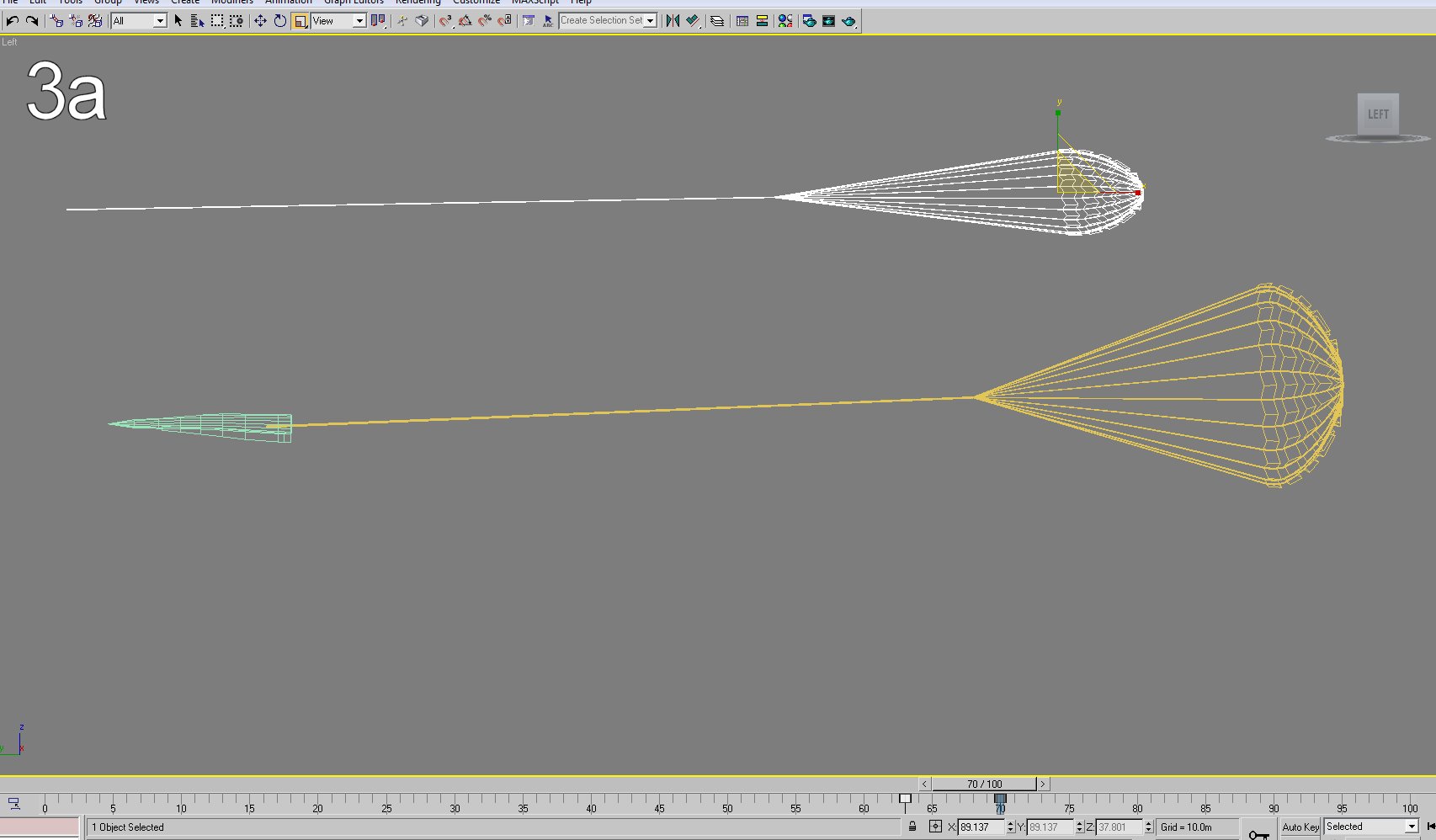Click the LEFT face of the ViewCube
This screenshot has width=1436, height=840.
(1378, 114)
